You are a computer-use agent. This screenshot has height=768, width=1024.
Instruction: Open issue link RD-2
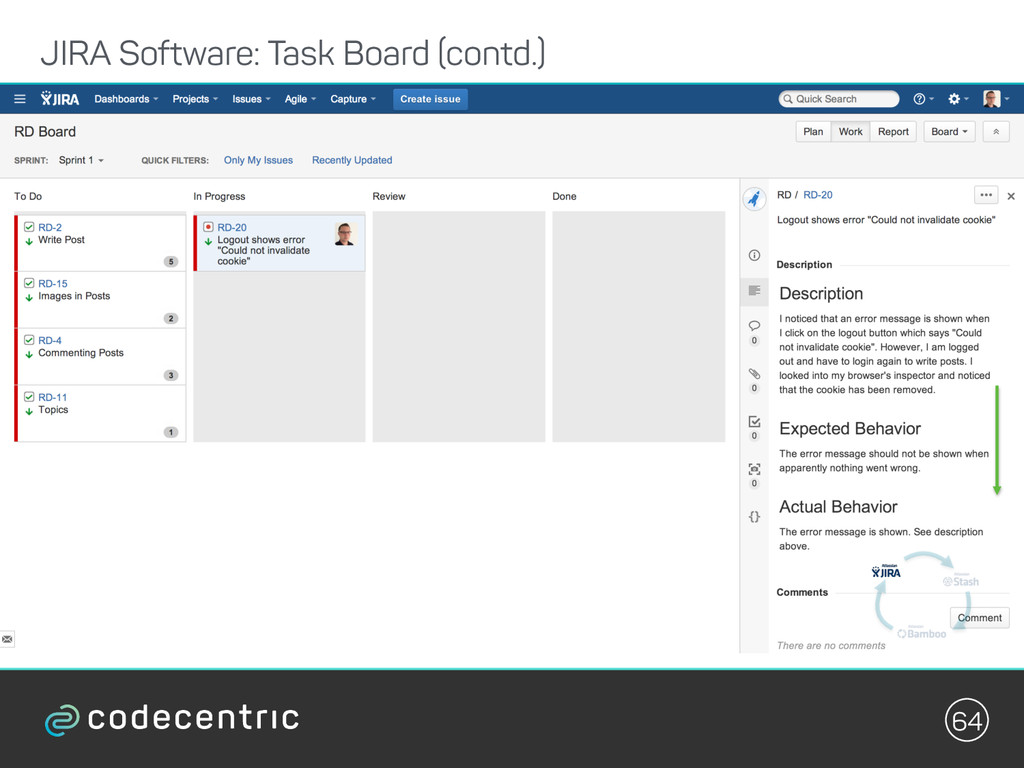pos(50,227)
